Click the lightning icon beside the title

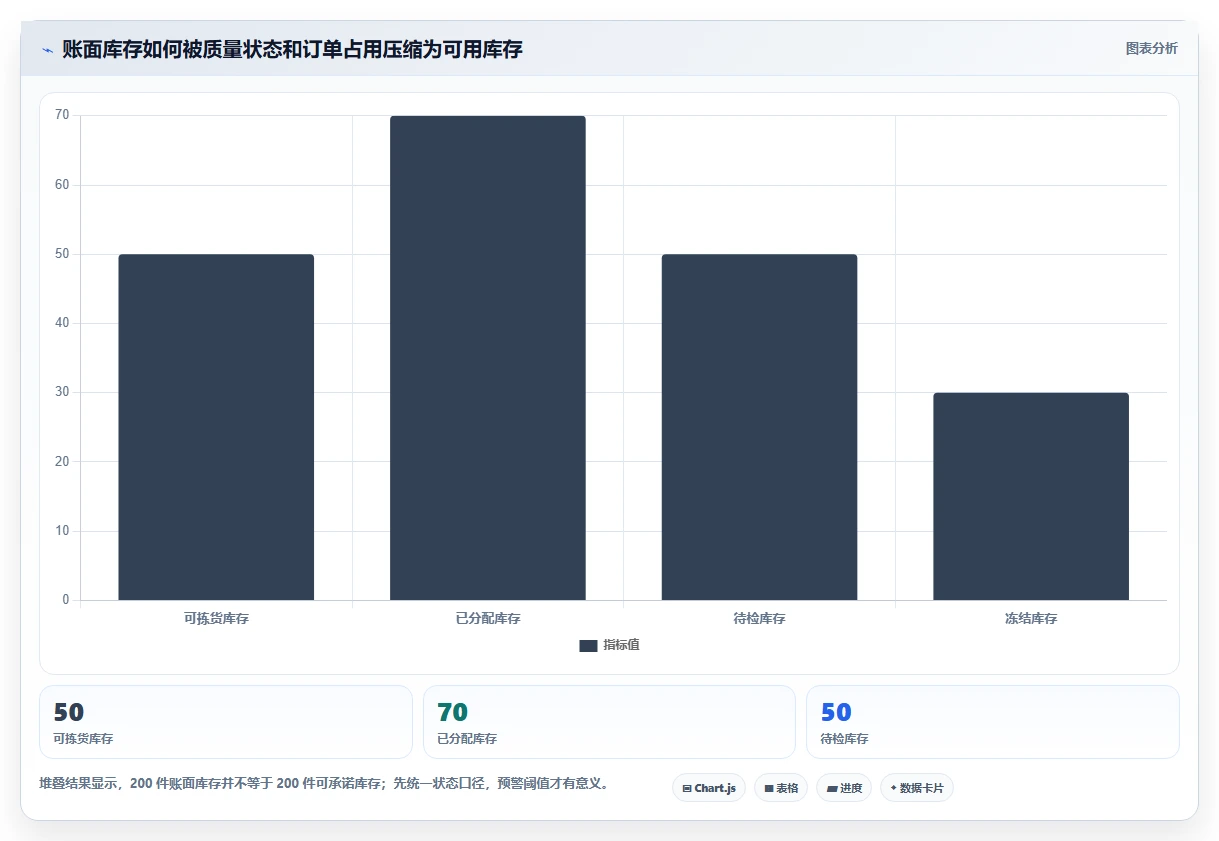[x=47, y=50]
